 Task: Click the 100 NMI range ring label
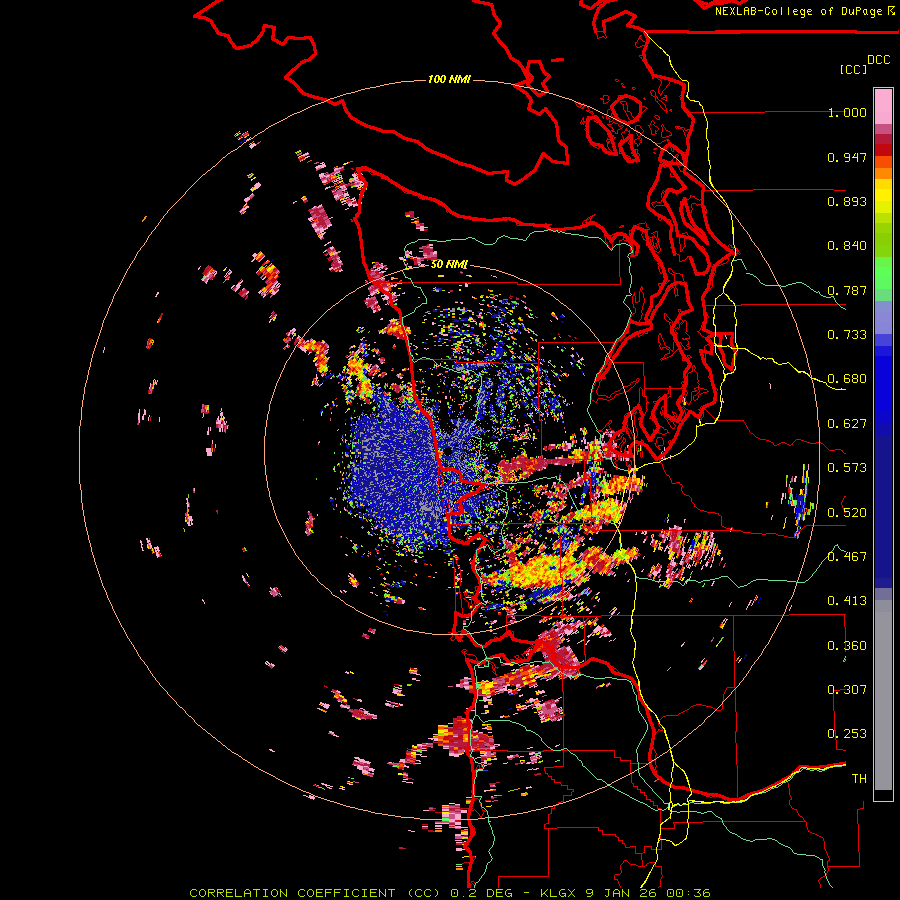(449, 79)
